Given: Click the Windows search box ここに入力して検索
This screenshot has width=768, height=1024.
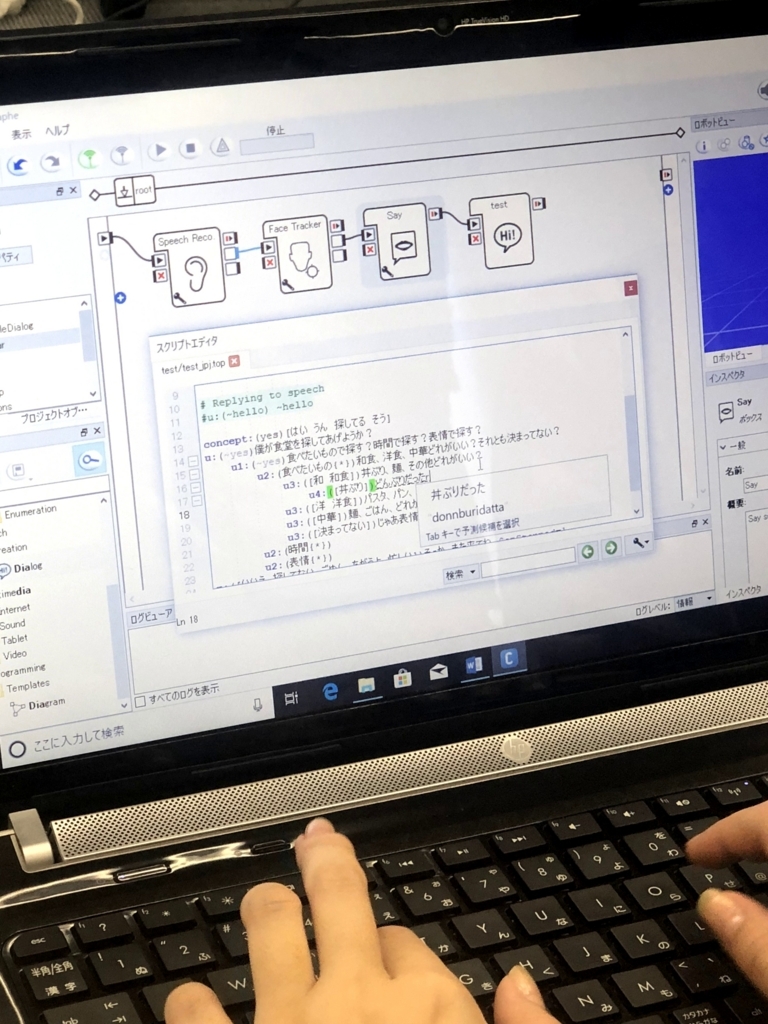Looking at the screenshot, I should pyautogui.click(x=78, y=738).
